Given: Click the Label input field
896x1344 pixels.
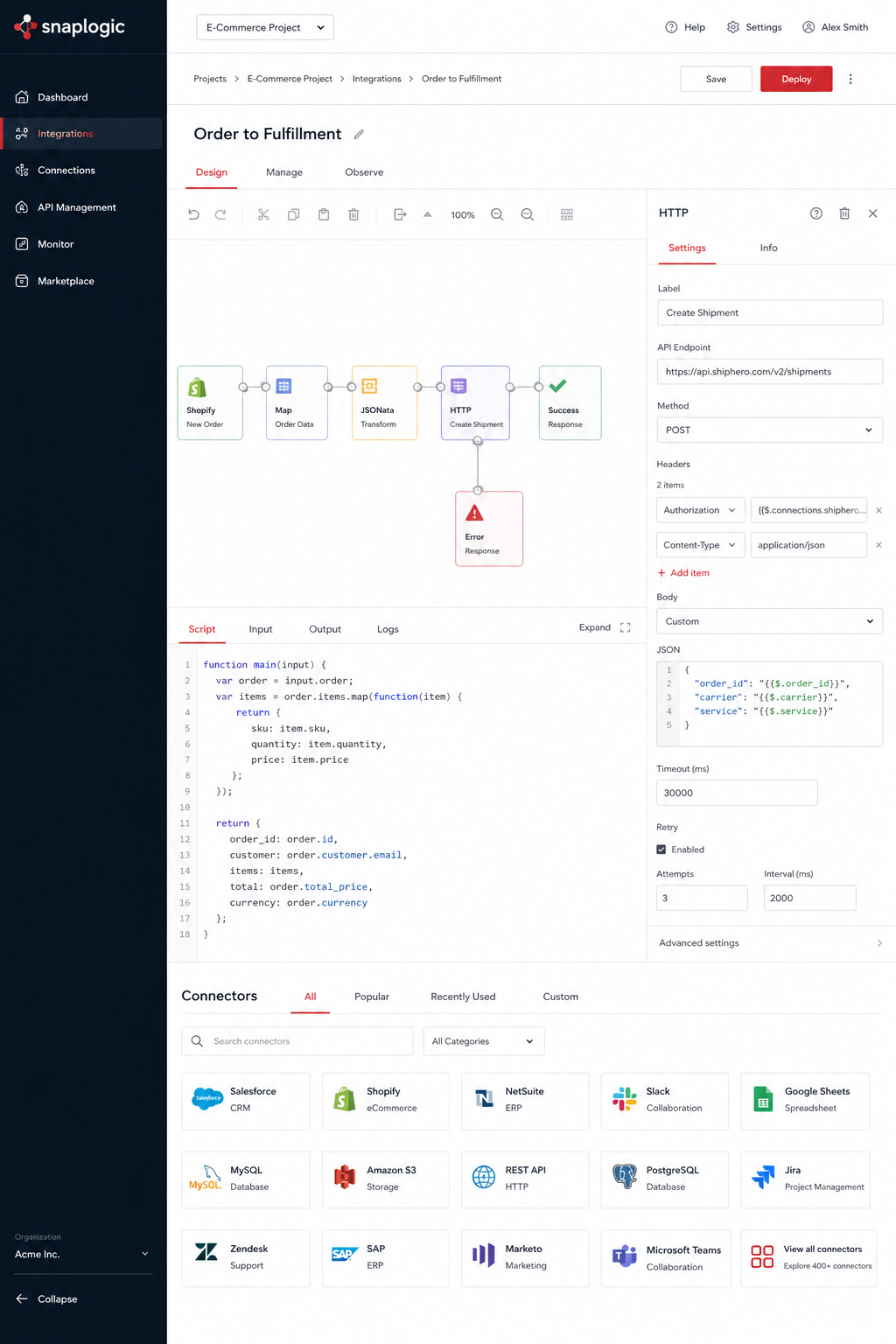Looking at the screenshot, I should point(770,312).
